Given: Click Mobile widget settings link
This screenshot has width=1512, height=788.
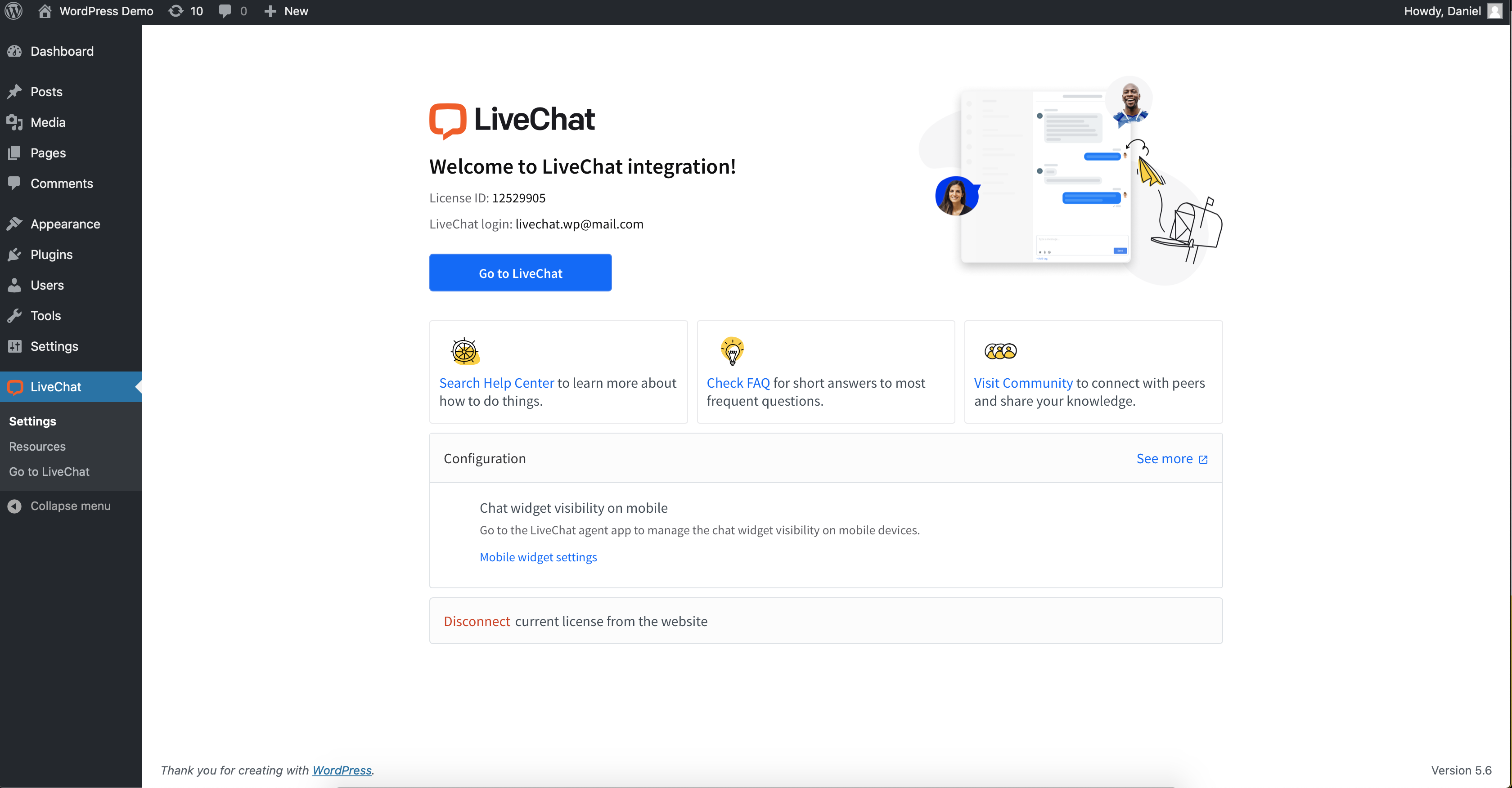Looking at the screenshot, I should [538, 557].
